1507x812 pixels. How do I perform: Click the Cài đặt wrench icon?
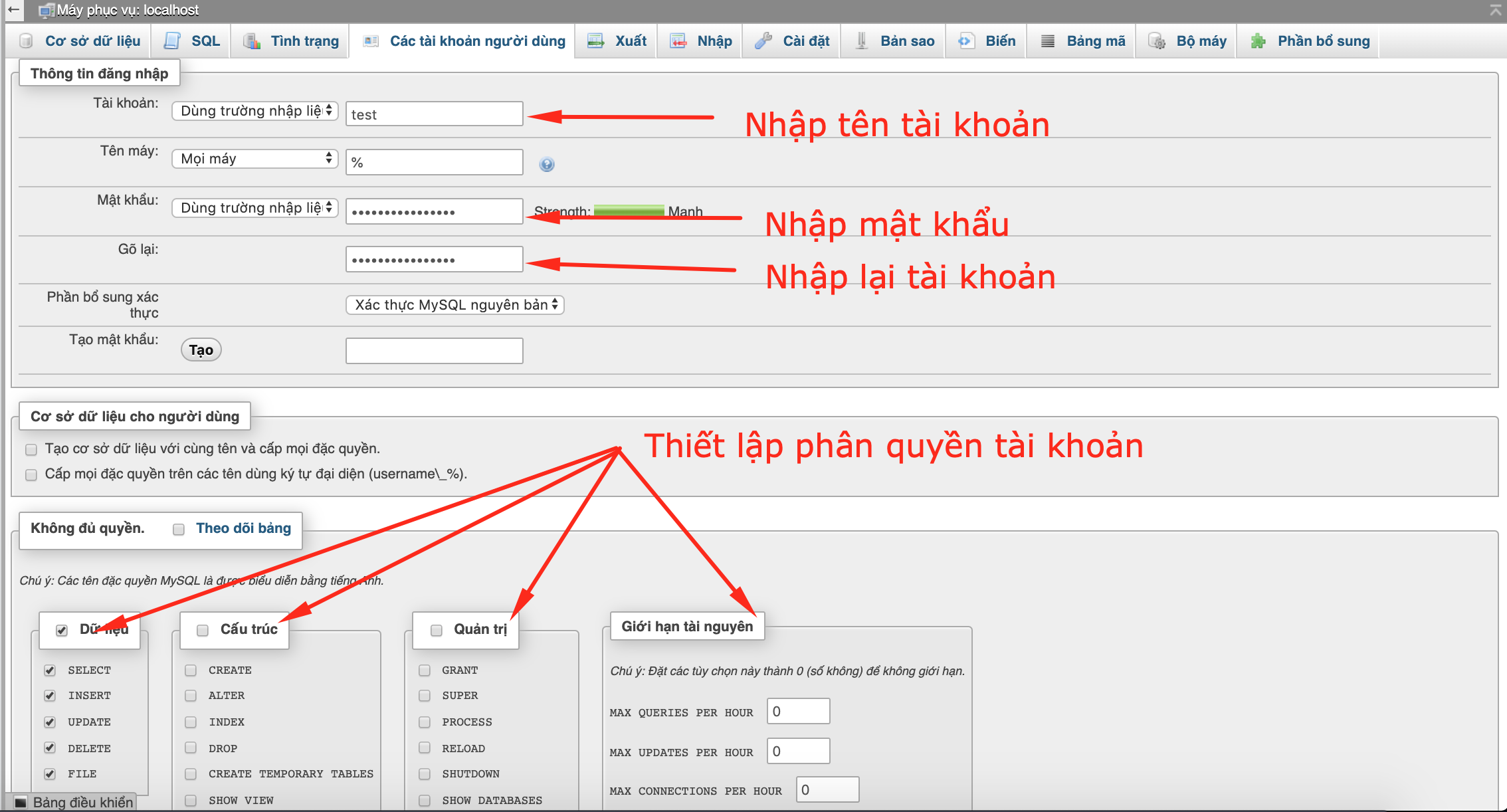click(763, 41)
